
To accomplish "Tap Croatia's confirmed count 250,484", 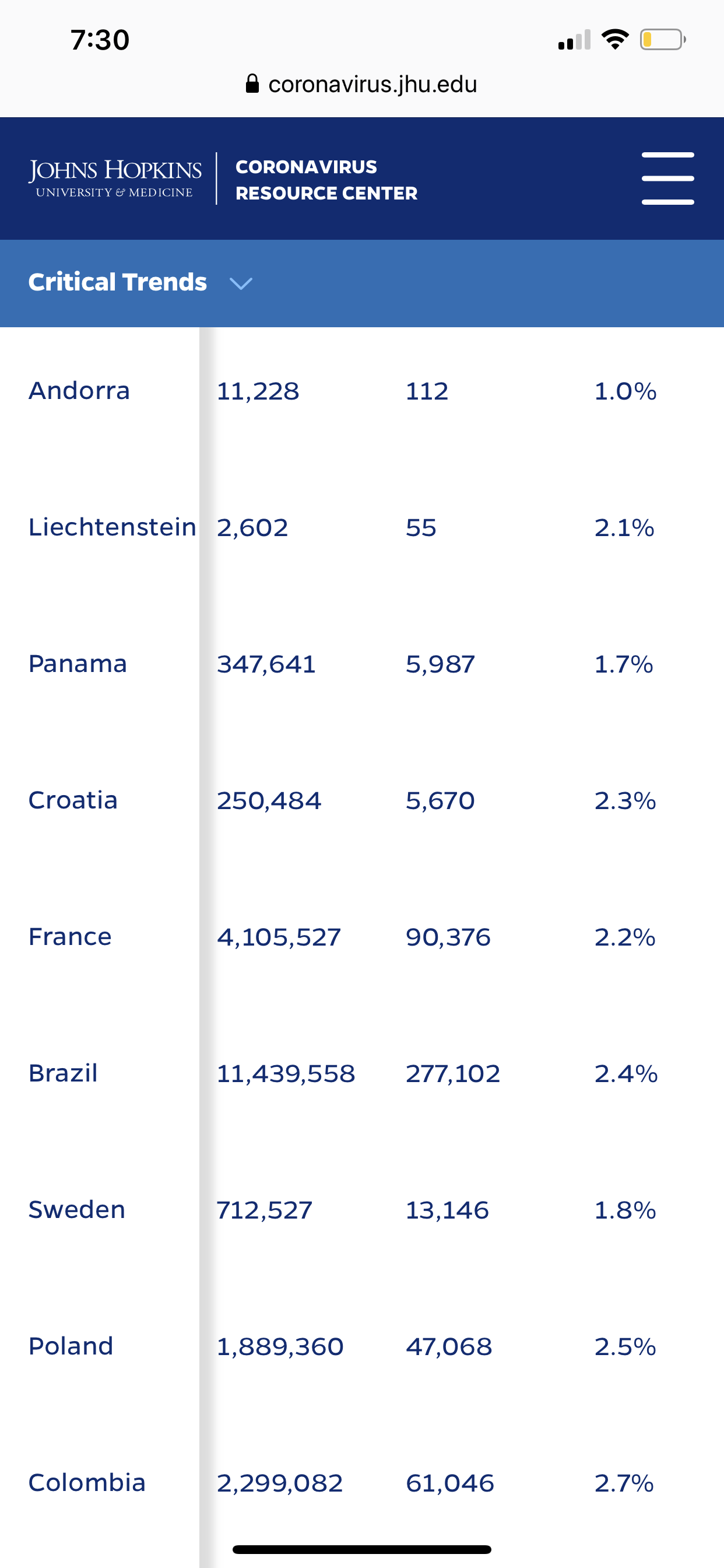I will coord(269,800).
